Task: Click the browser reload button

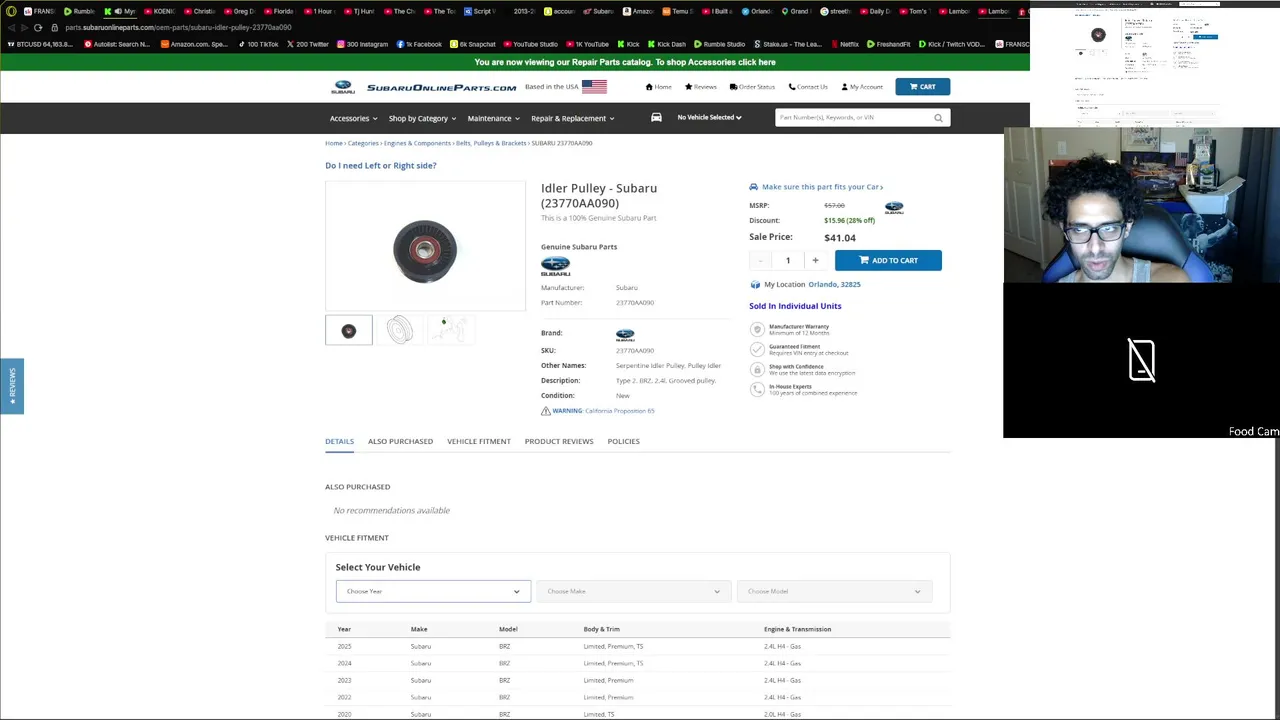Action: point(38,28)
